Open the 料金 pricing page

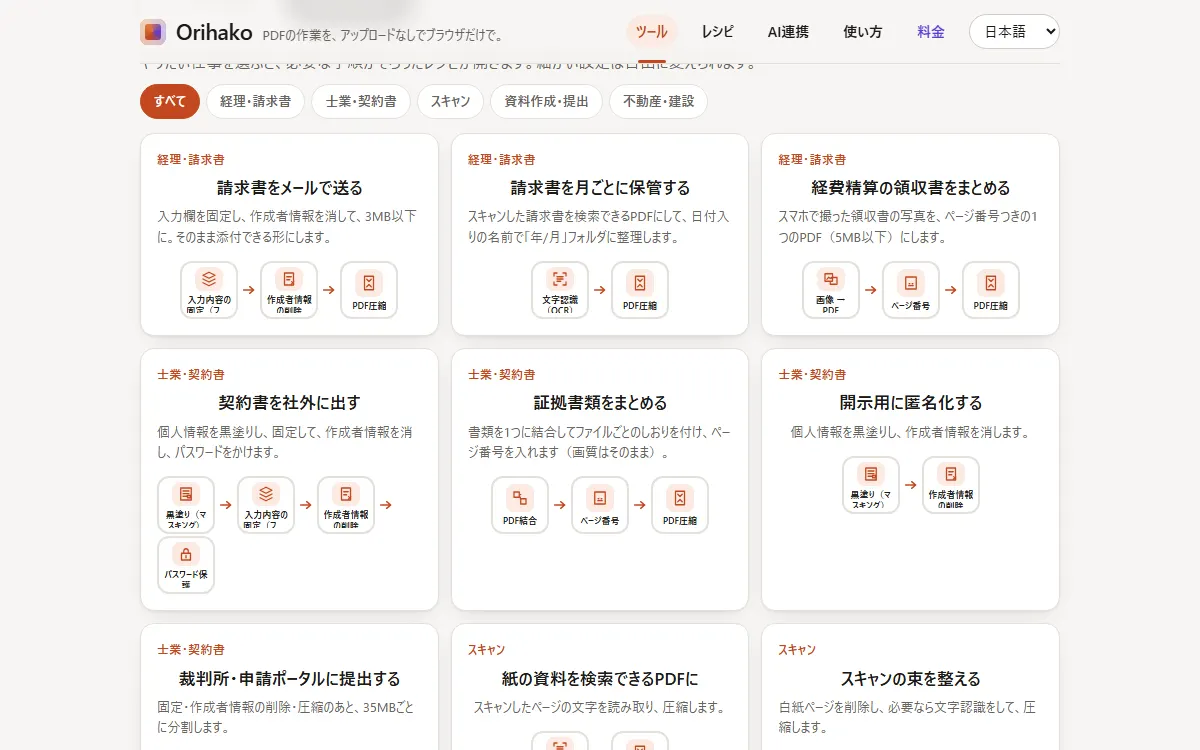(x=931, y=31)
